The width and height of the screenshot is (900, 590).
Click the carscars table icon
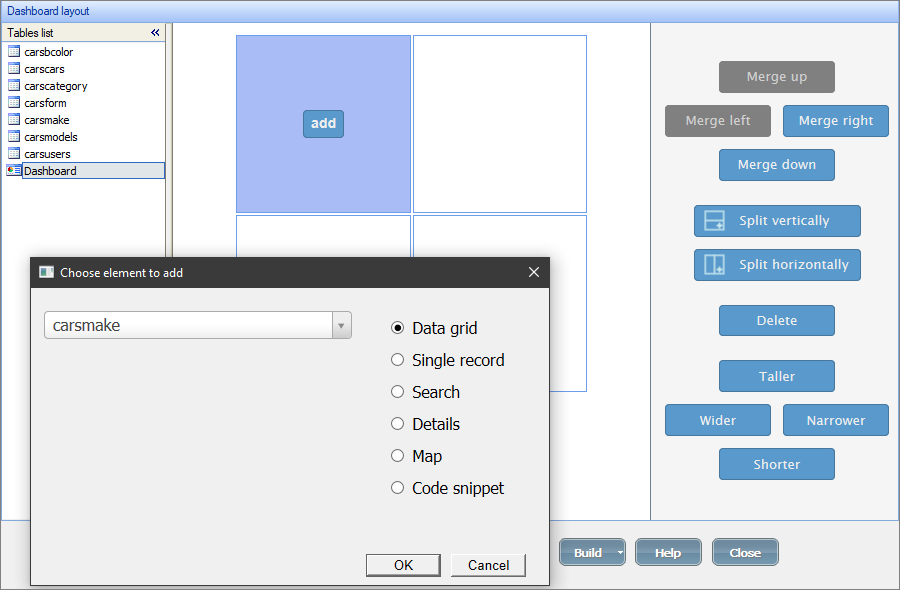click(13, 68)
